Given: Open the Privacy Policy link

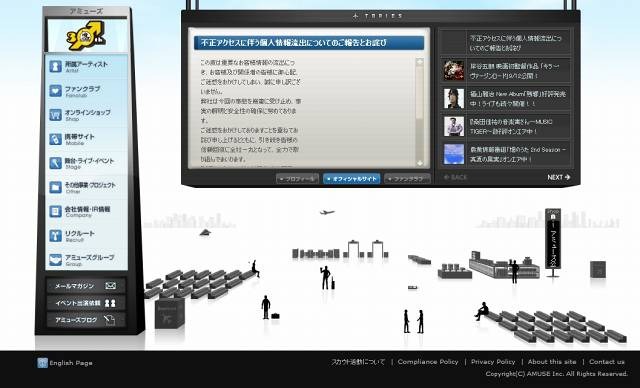Looking at the screenshot, I should coord(493,361).
